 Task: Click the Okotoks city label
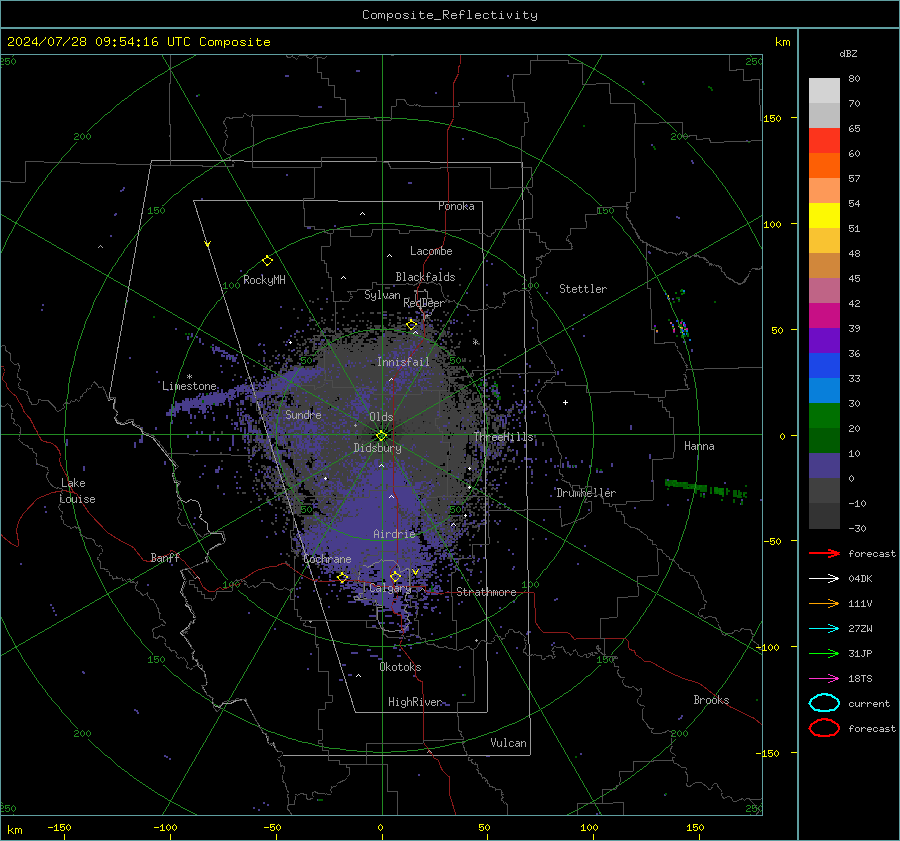[400, 667]
